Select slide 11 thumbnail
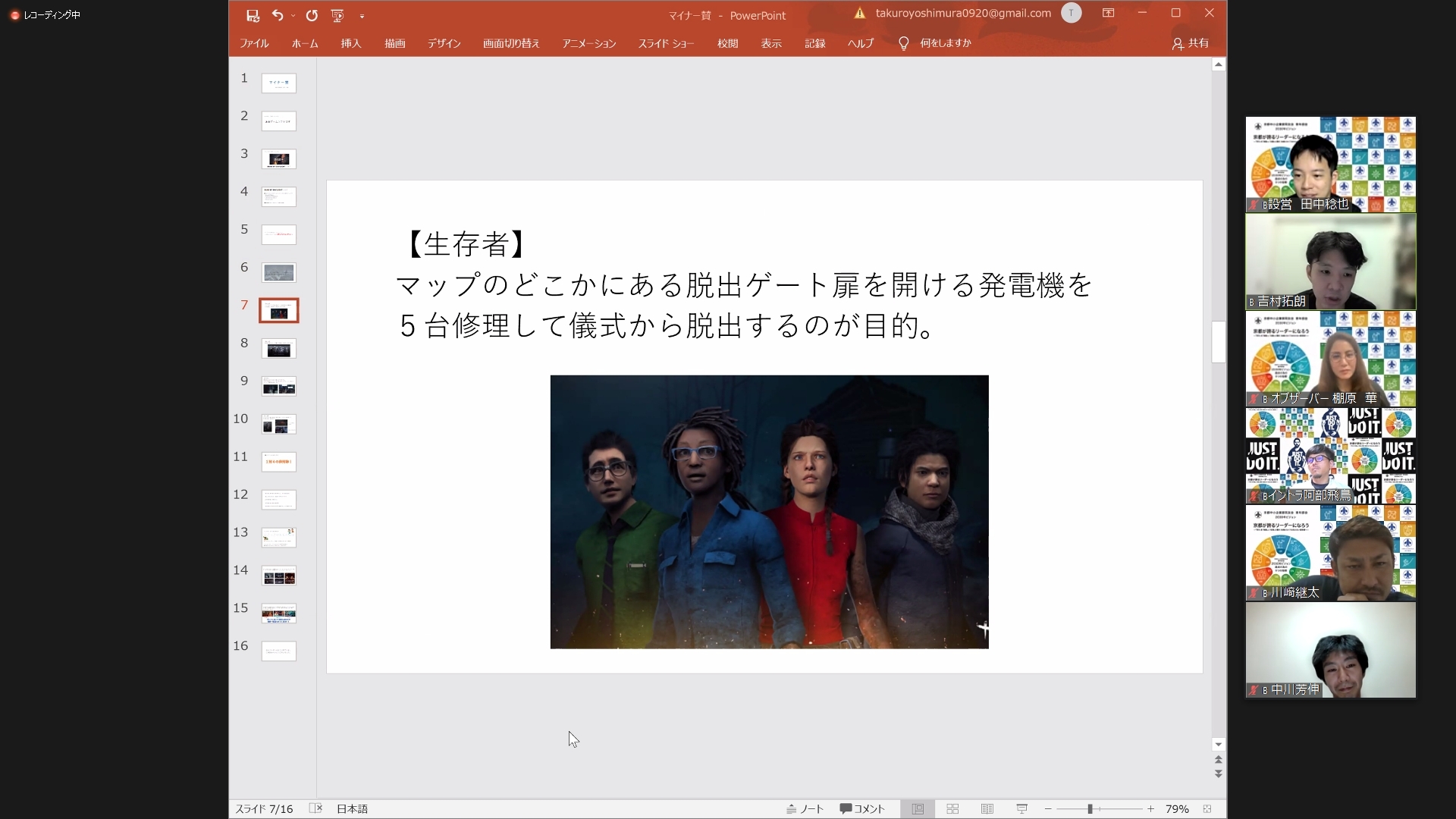This screenshot has width=1456, height=819. pyautogui.click(x=279, y=462)
